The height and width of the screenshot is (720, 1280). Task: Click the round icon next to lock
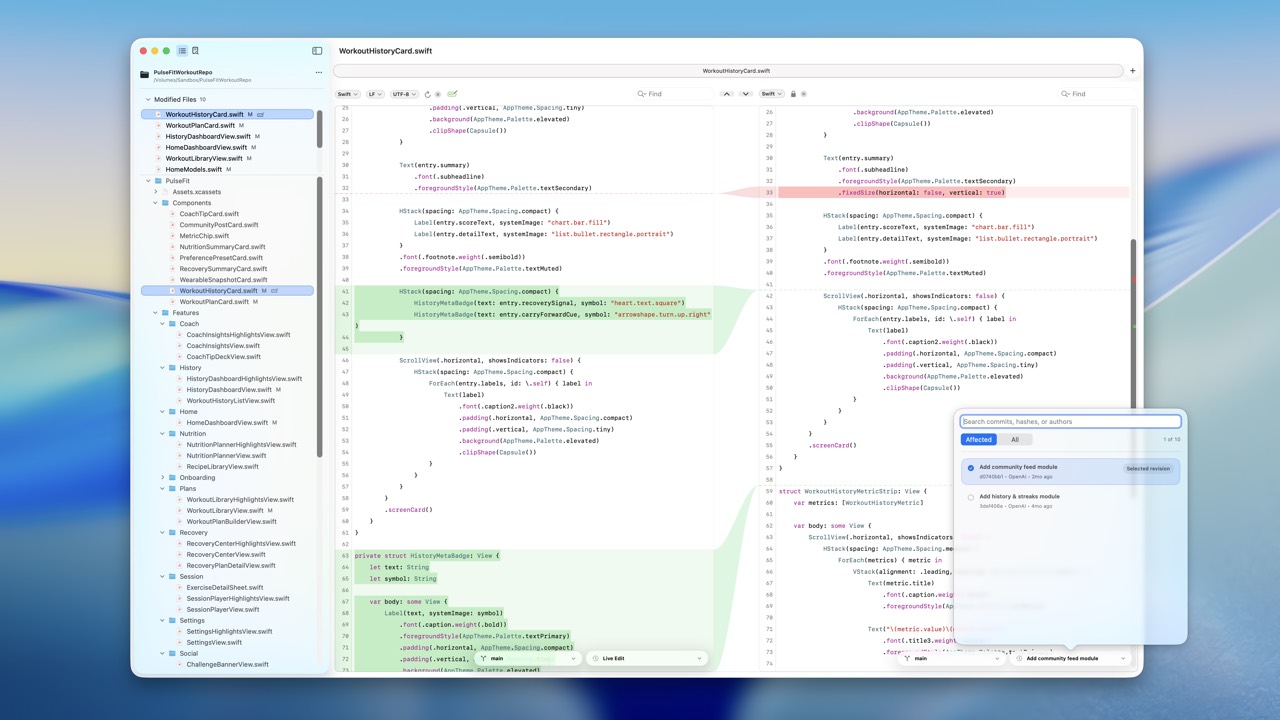click(x=804, y=94)
